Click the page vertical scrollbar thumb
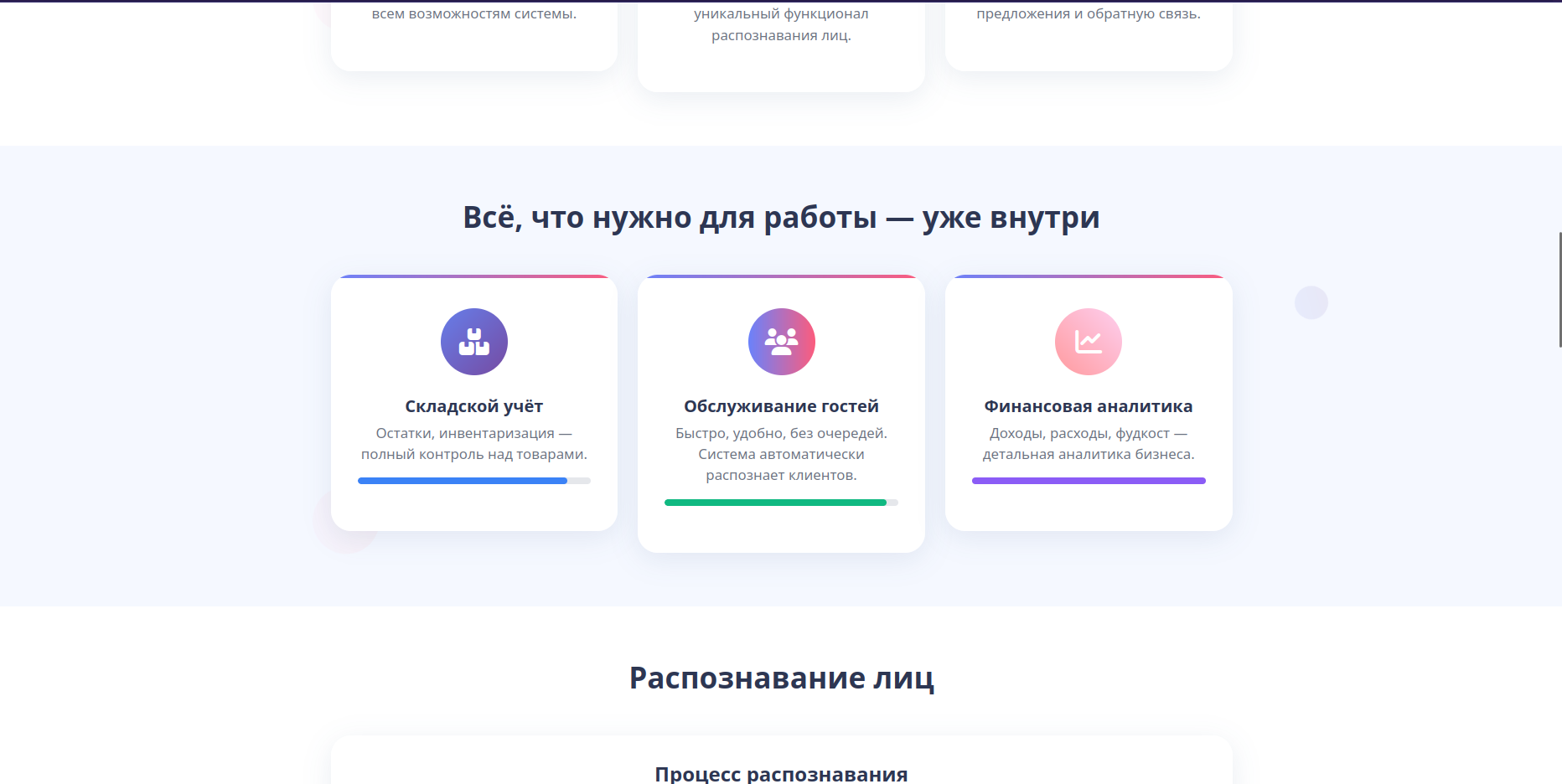The height and width of the screenshot is (784, 1562). click(x=1559, y=290)
